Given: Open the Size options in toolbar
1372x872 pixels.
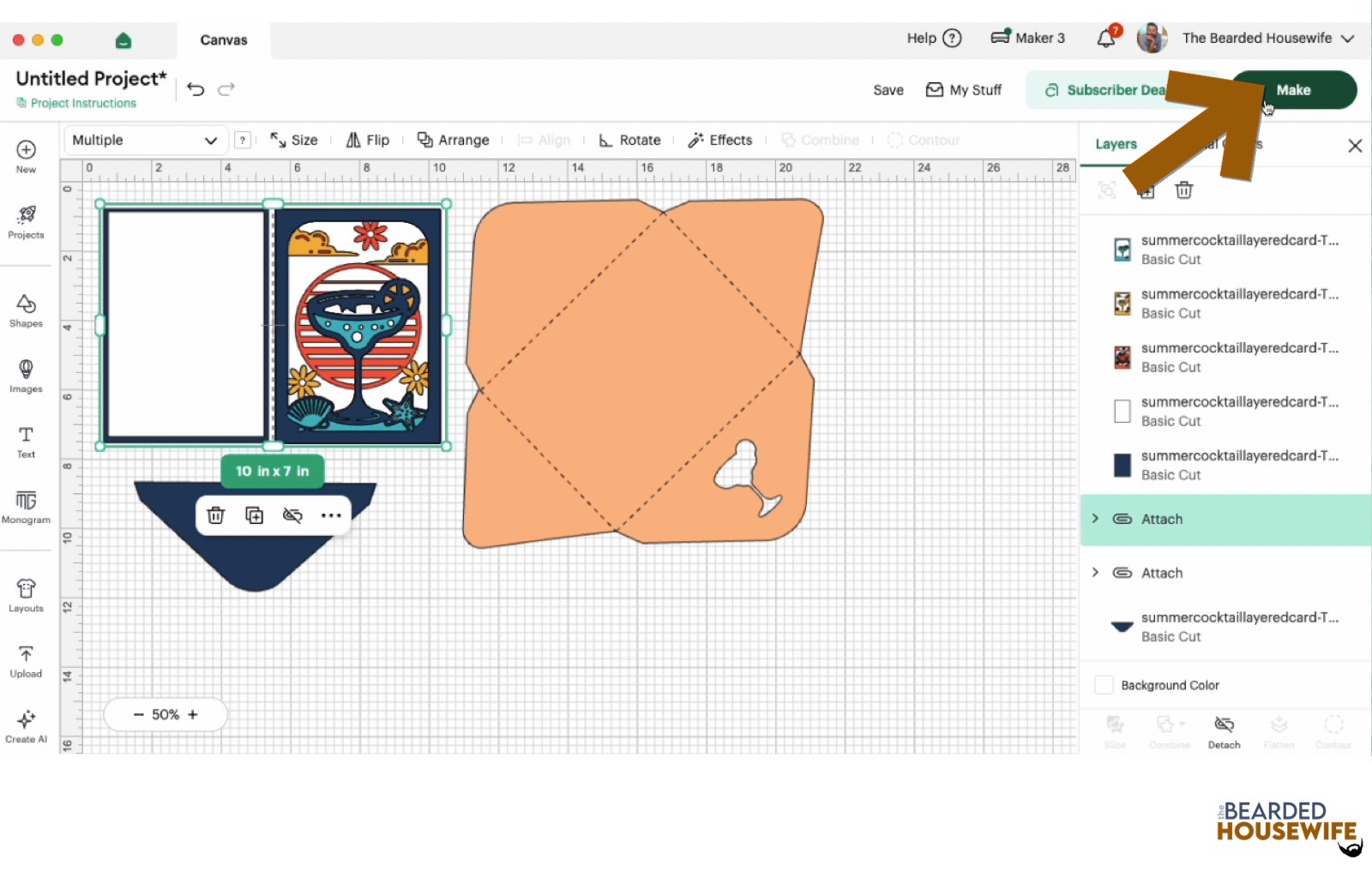Looking at the screenshot, I should (x=294, y=140).
